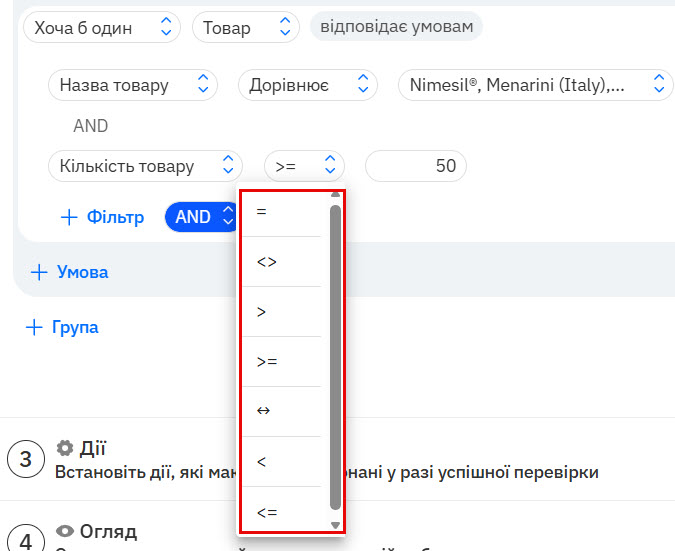Open the blue AND logic operator selector

click(202, 217)
